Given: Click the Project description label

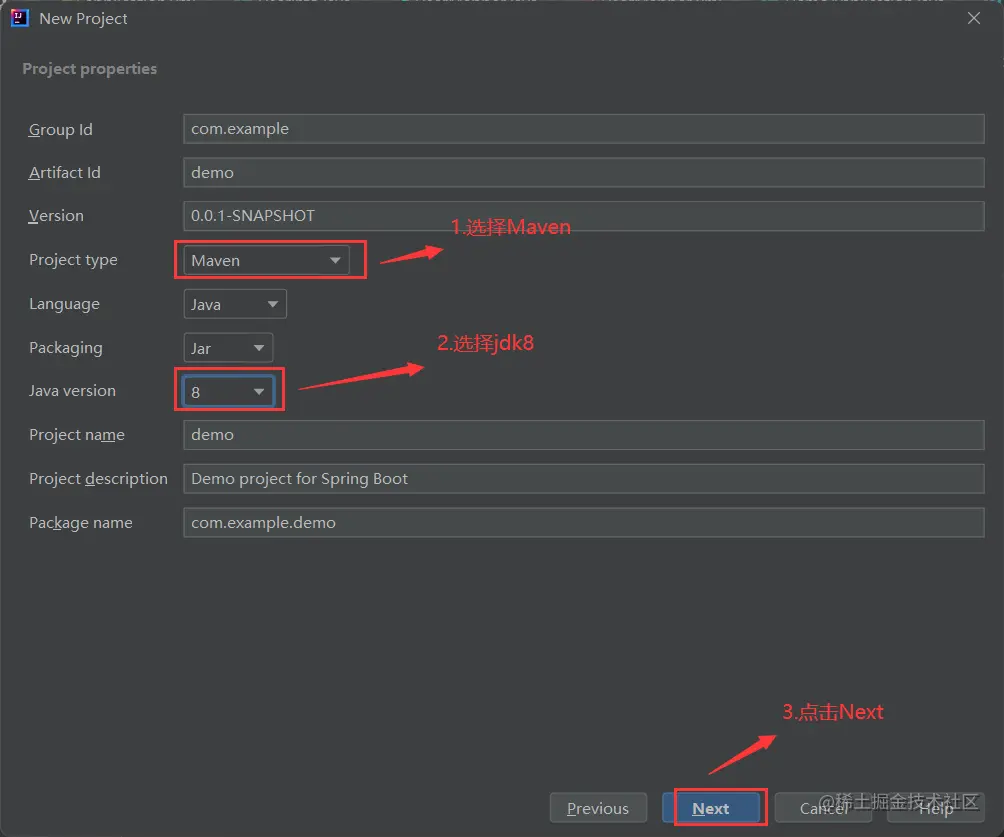Looking at the screenshot, I should pyautogui.click(x=98, y=478).
